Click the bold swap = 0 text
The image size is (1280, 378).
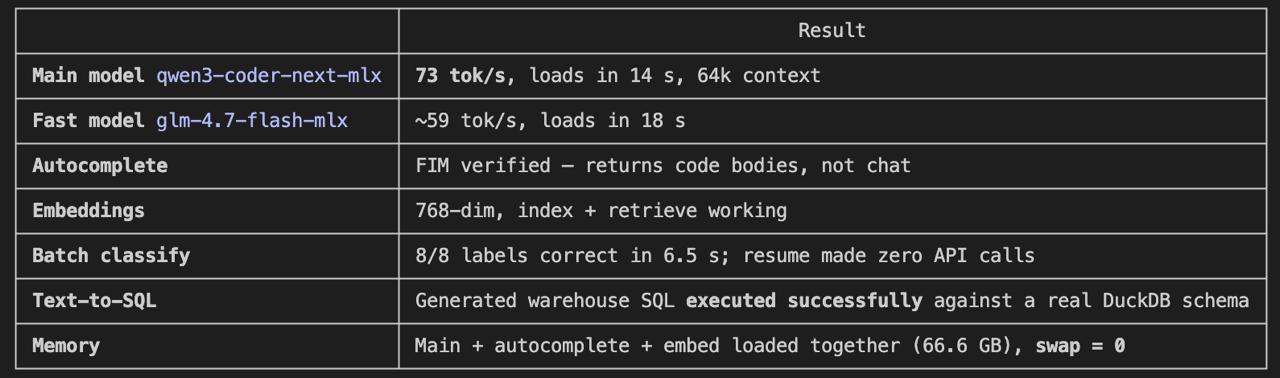pos(1080,345)
